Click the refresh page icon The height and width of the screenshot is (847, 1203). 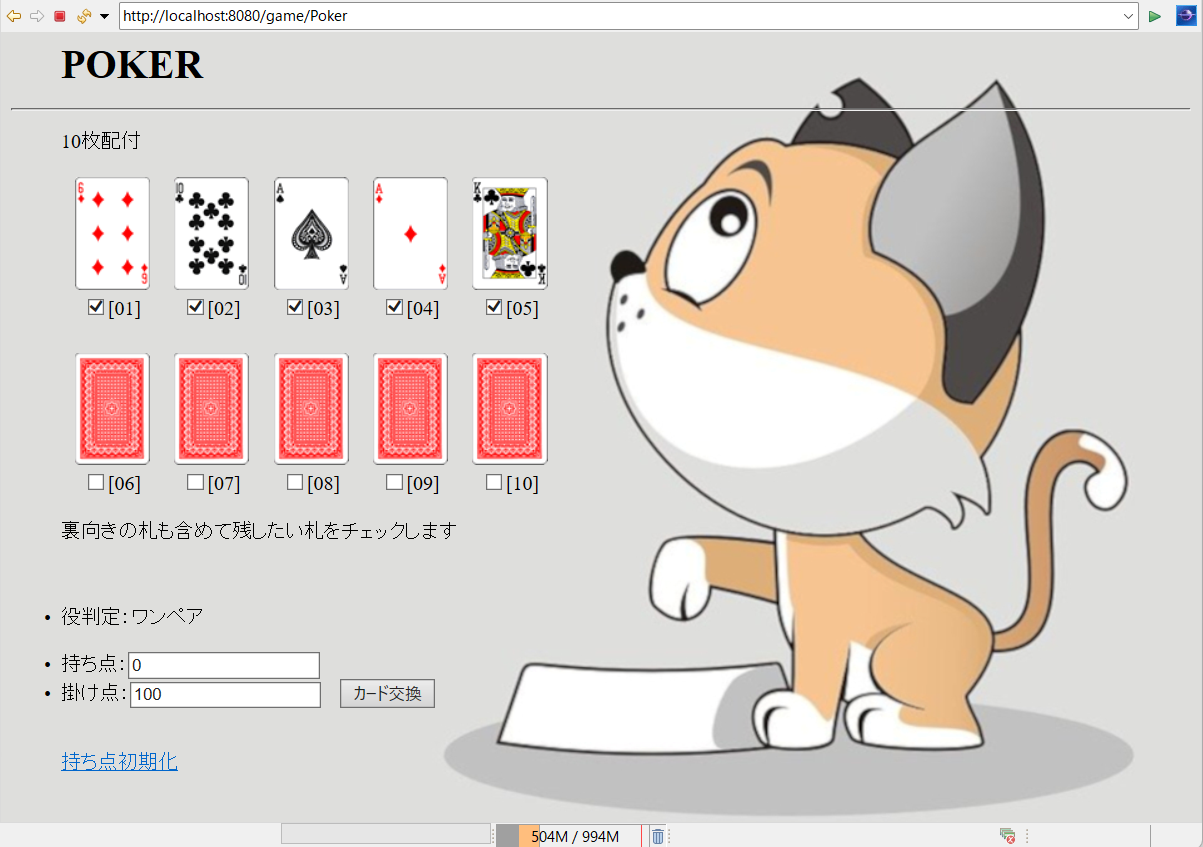[x=83, y=16]
